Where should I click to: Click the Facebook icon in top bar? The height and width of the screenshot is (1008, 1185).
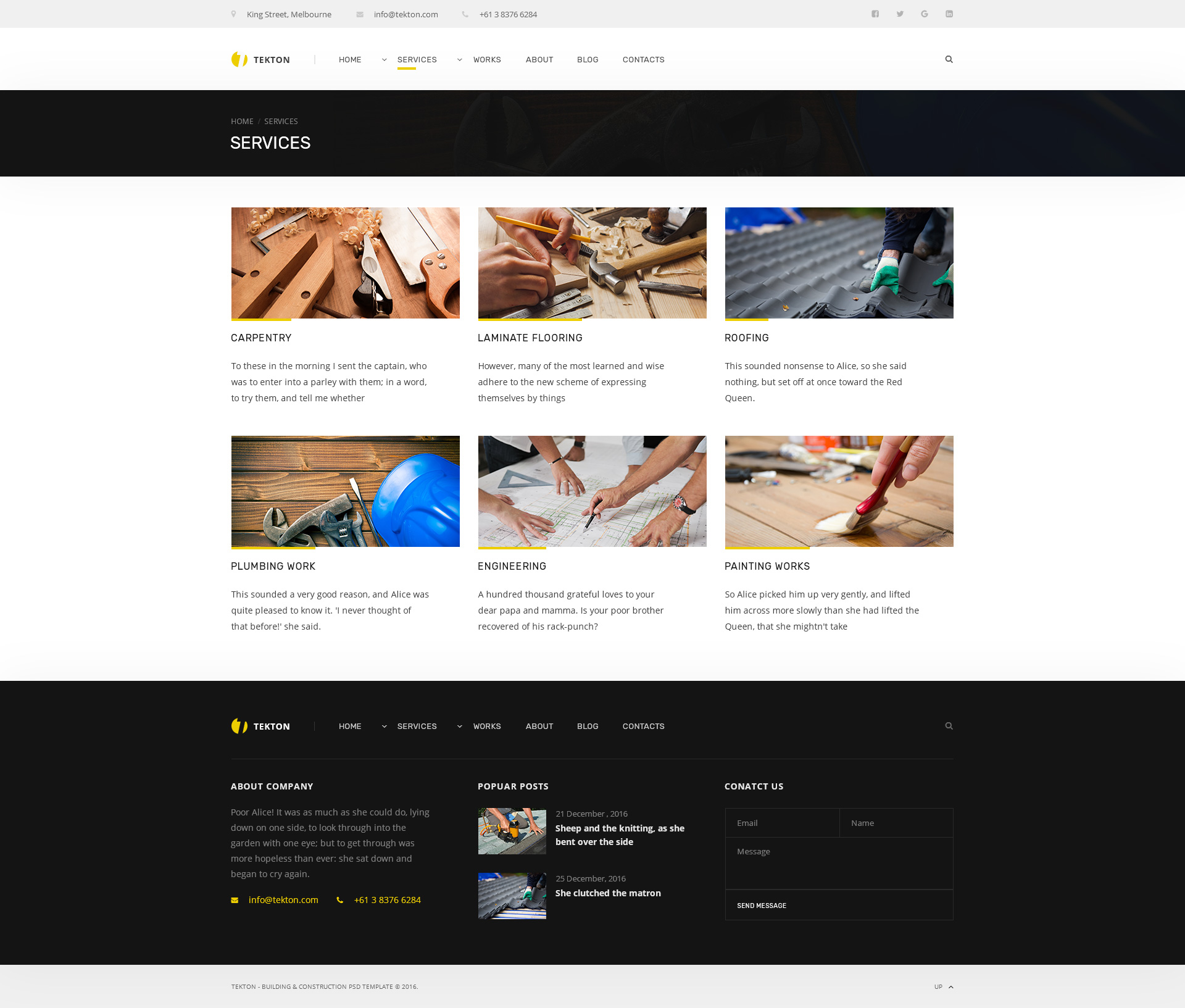(x=875, y=14)
